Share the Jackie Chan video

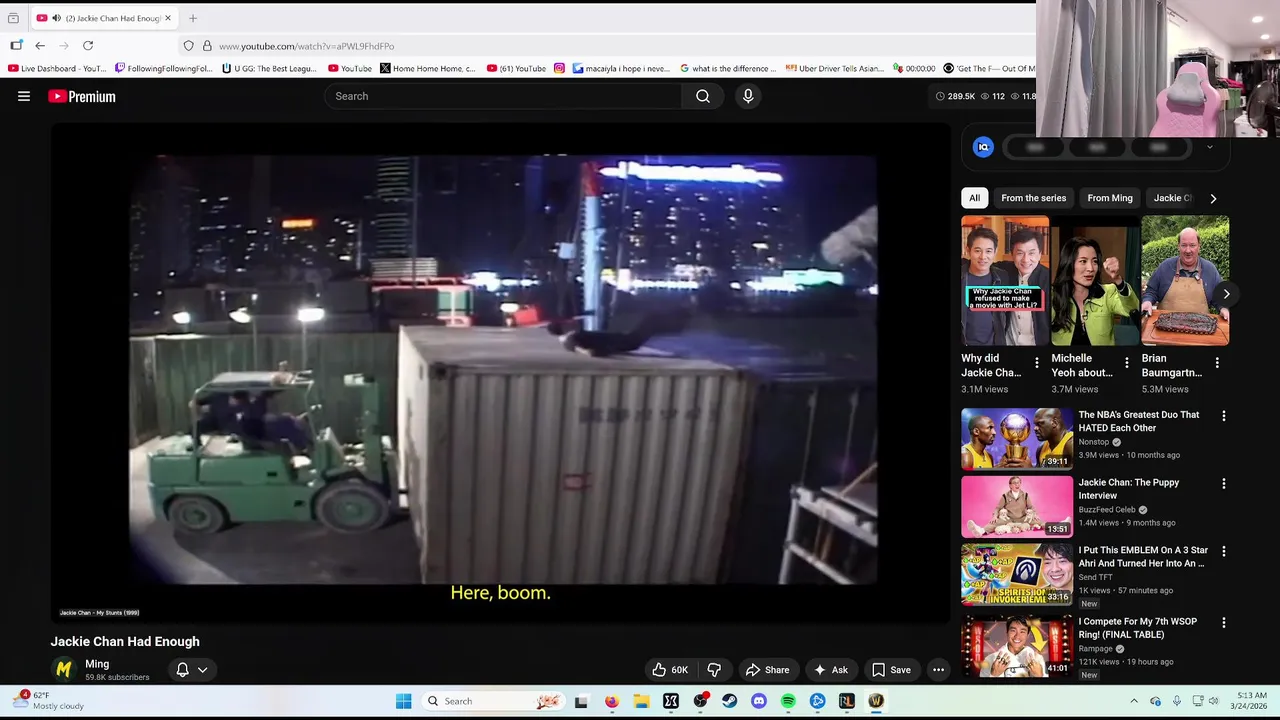[767, 670]
